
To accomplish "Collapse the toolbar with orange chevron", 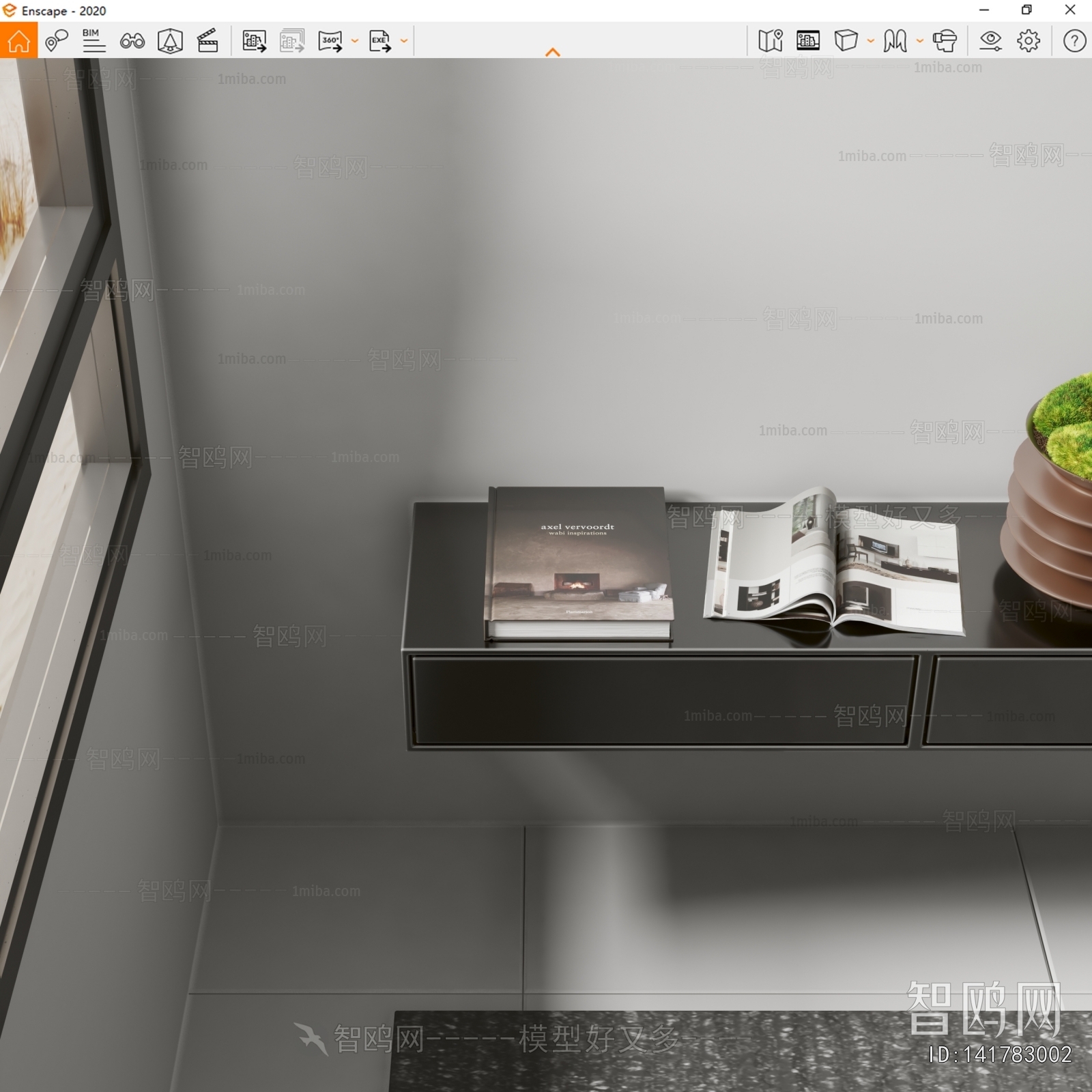I will coord(553,52).
